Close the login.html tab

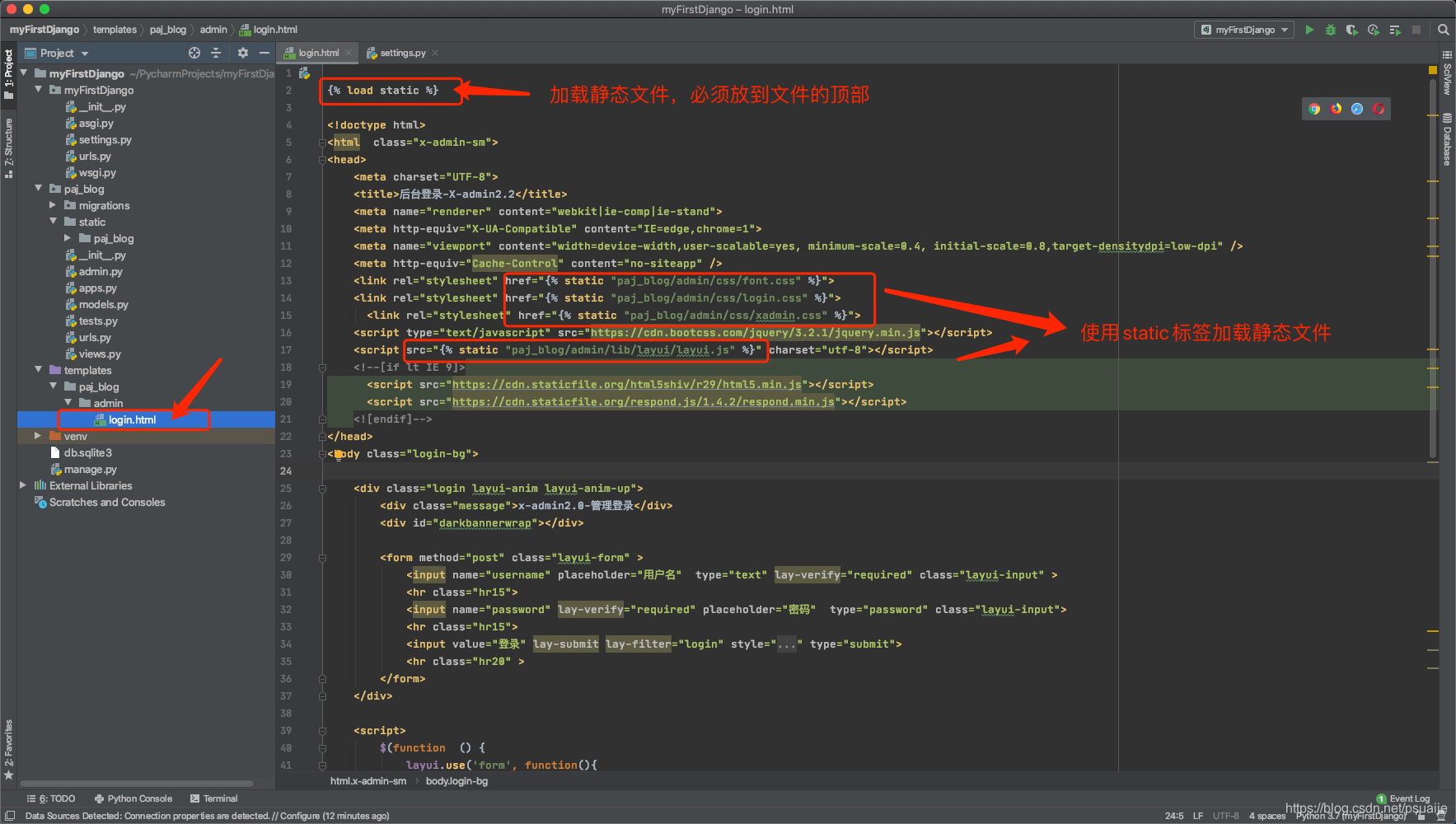[349, 53]
